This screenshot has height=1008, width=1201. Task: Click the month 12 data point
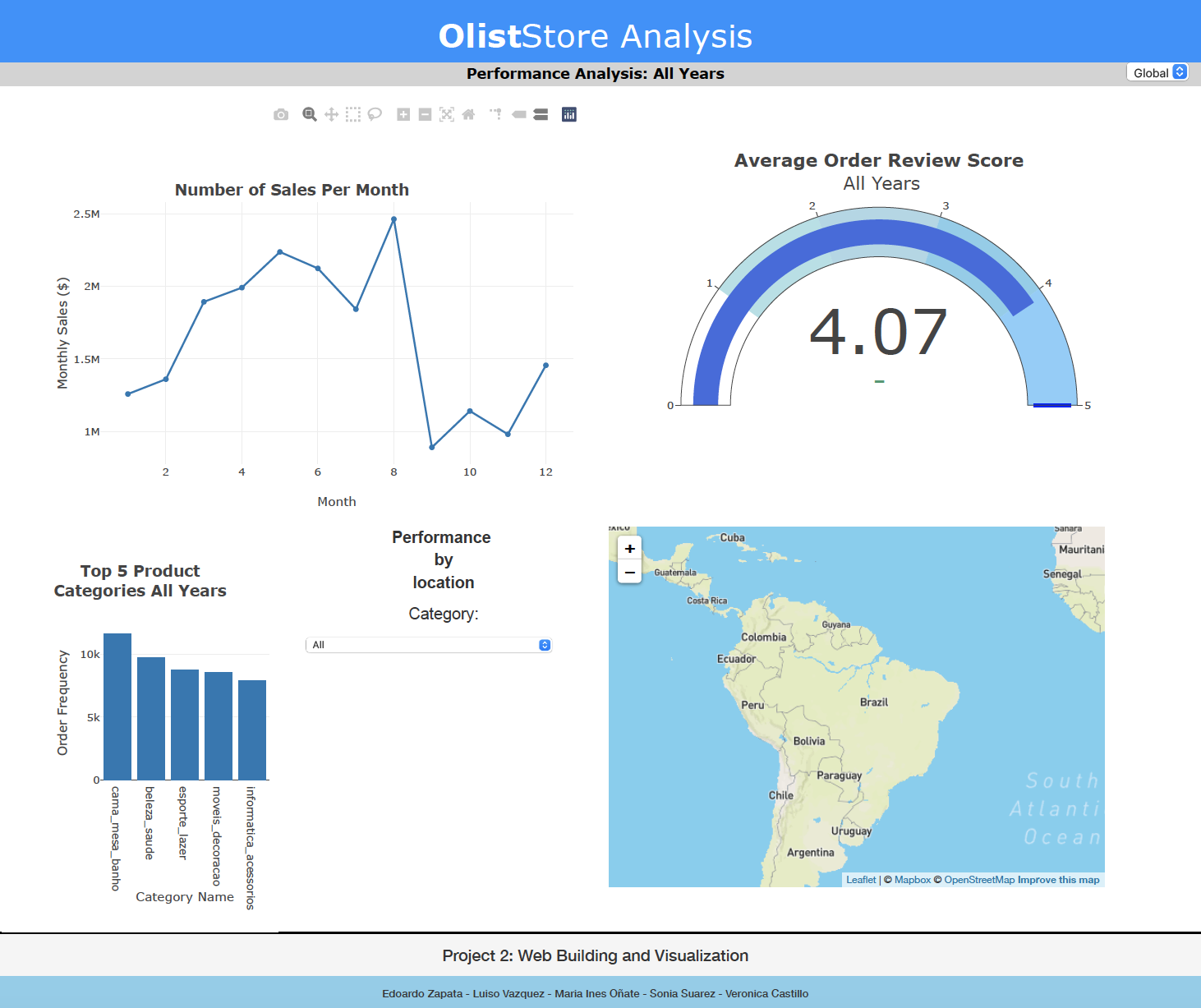(545, 366)
